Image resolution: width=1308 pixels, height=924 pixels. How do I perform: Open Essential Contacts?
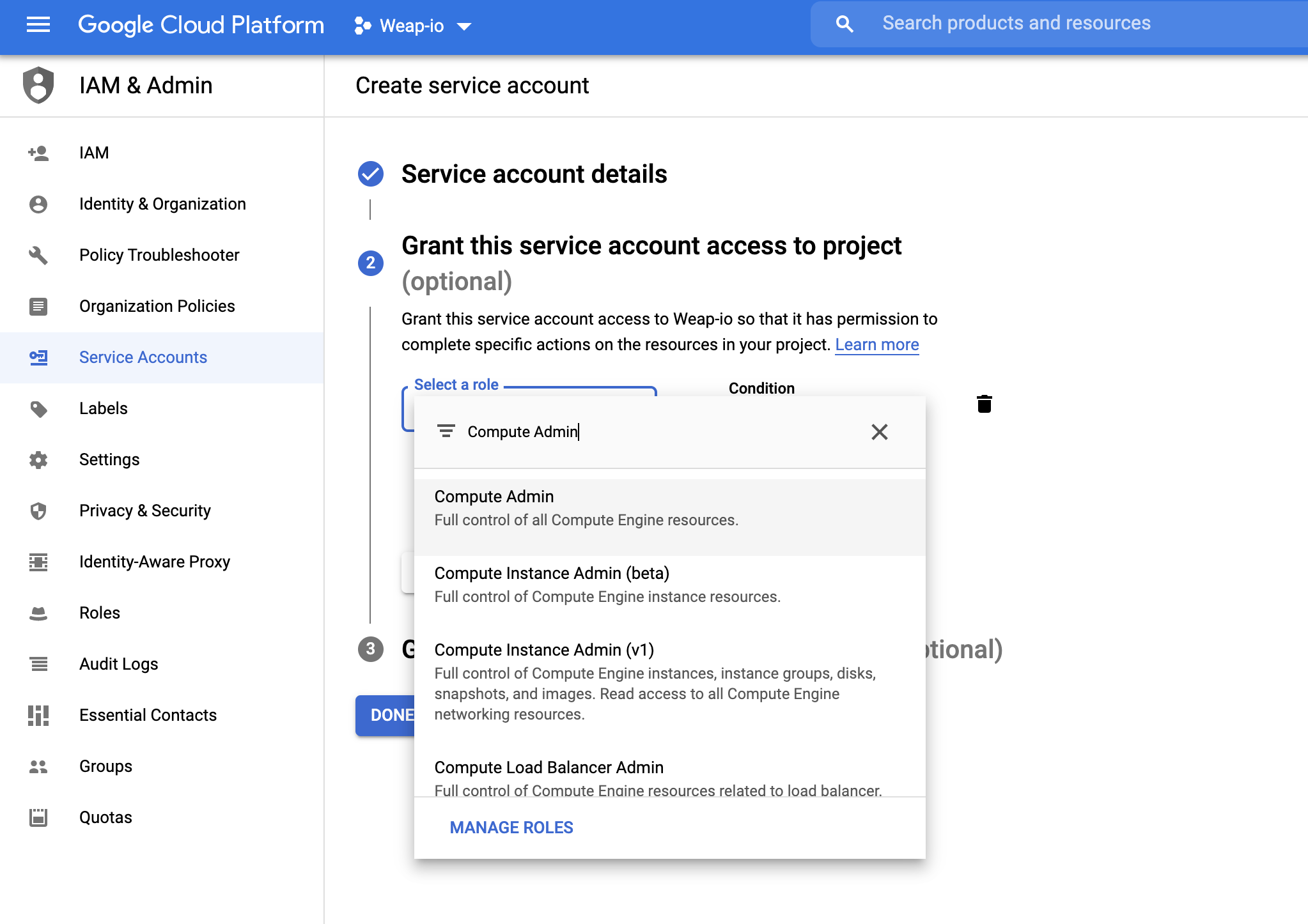(x=162, y=715)
